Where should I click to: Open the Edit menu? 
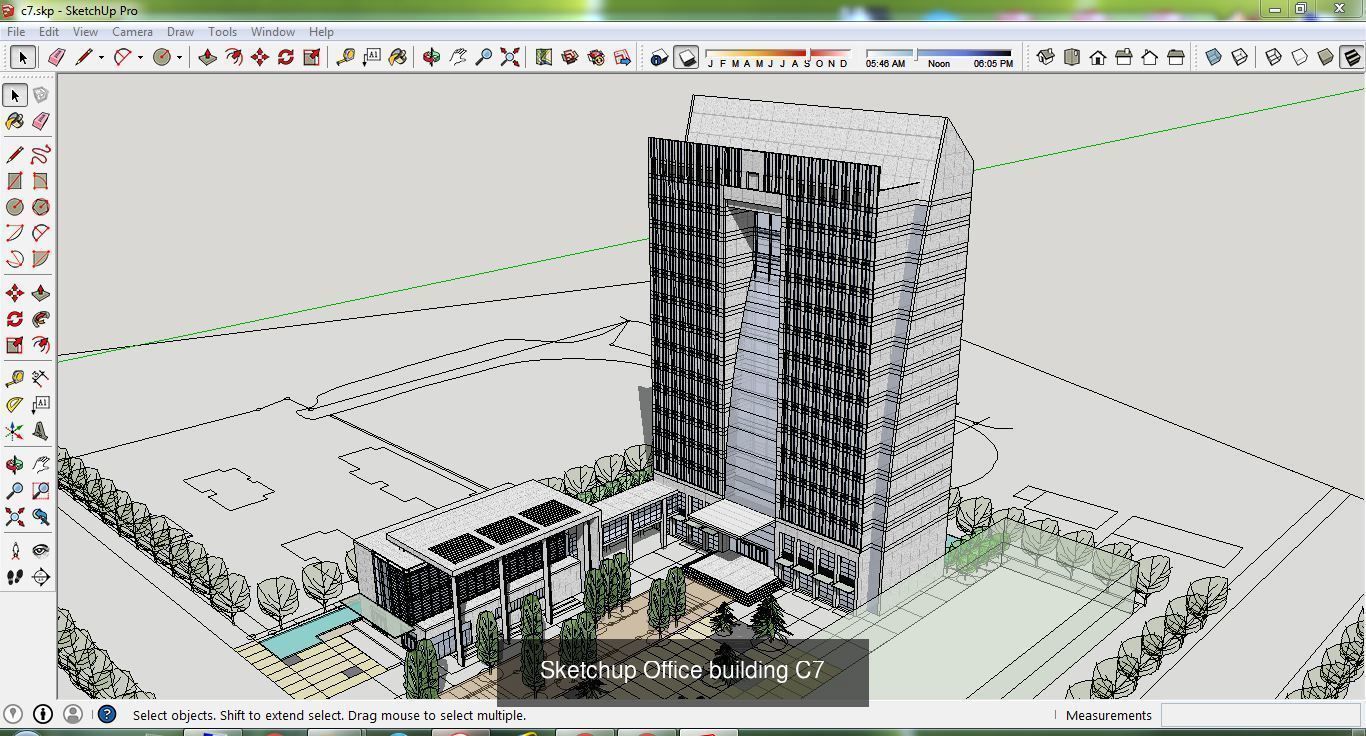(x=48, y=32)
